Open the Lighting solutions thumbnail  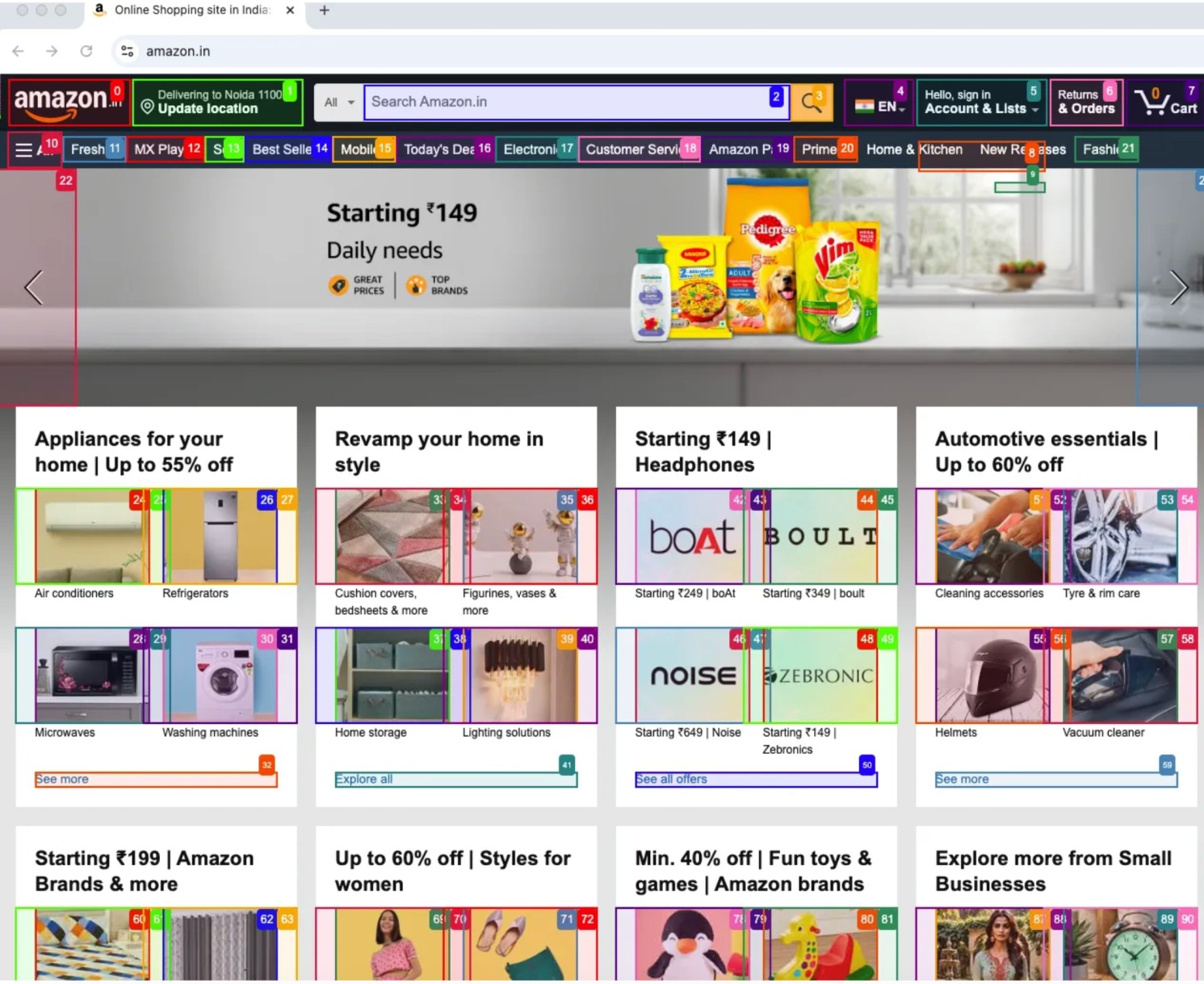(520, 675)
